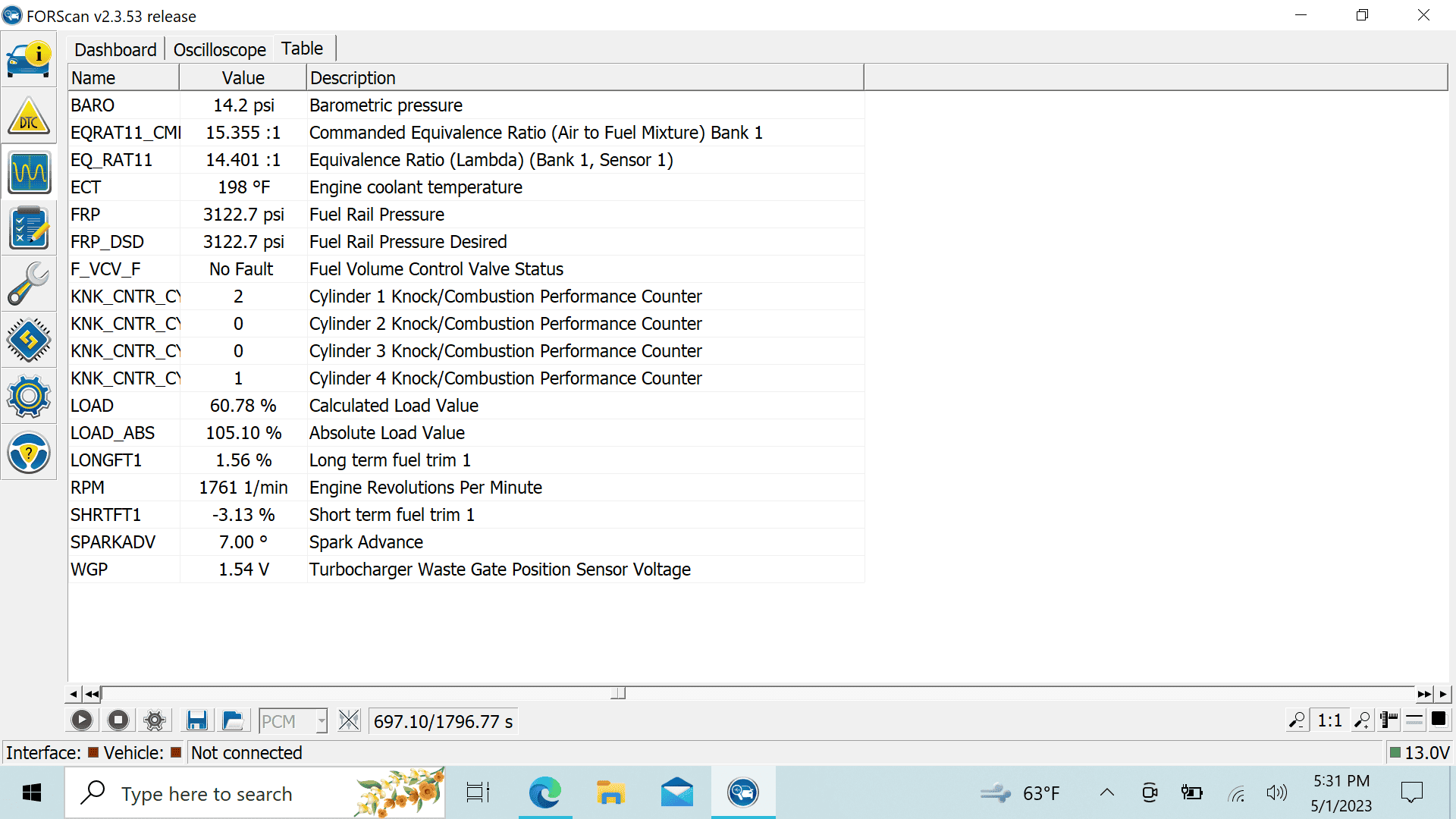Image resolution: width=1456 pixels, height=819 pixels.
Task: Switch to the Dashboard tab
Action: (x=115, y=50)
